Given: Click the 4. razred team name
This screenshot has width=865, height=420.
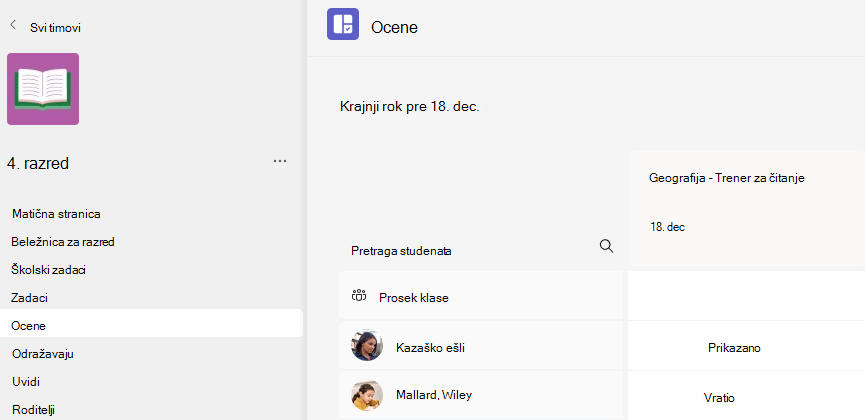Looking at the screenshot, I should coord(38,163).
